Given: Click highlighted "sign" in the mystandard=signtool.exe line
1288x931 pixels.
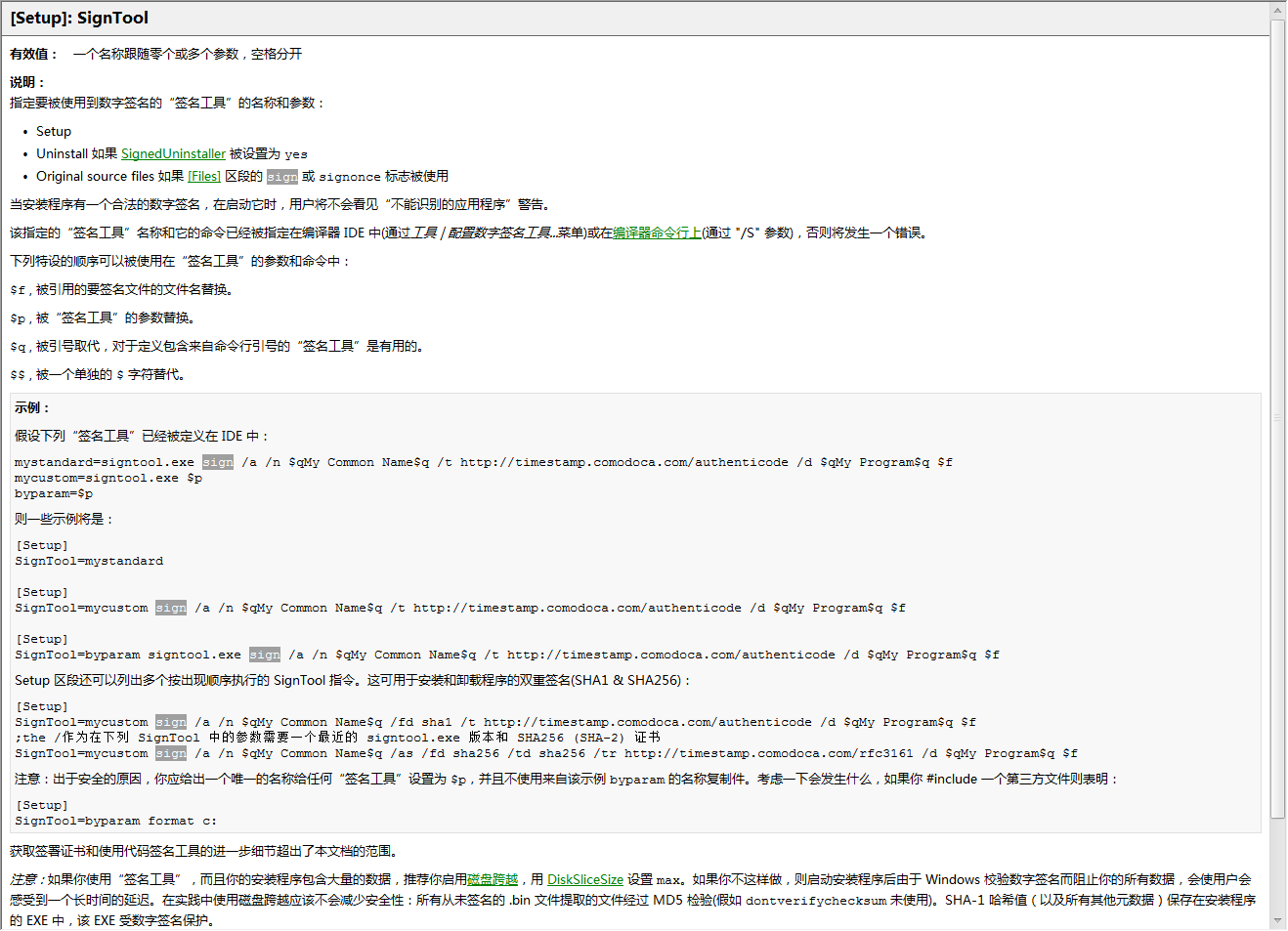Looking at the screenshot, I should [x=218, y=463].
